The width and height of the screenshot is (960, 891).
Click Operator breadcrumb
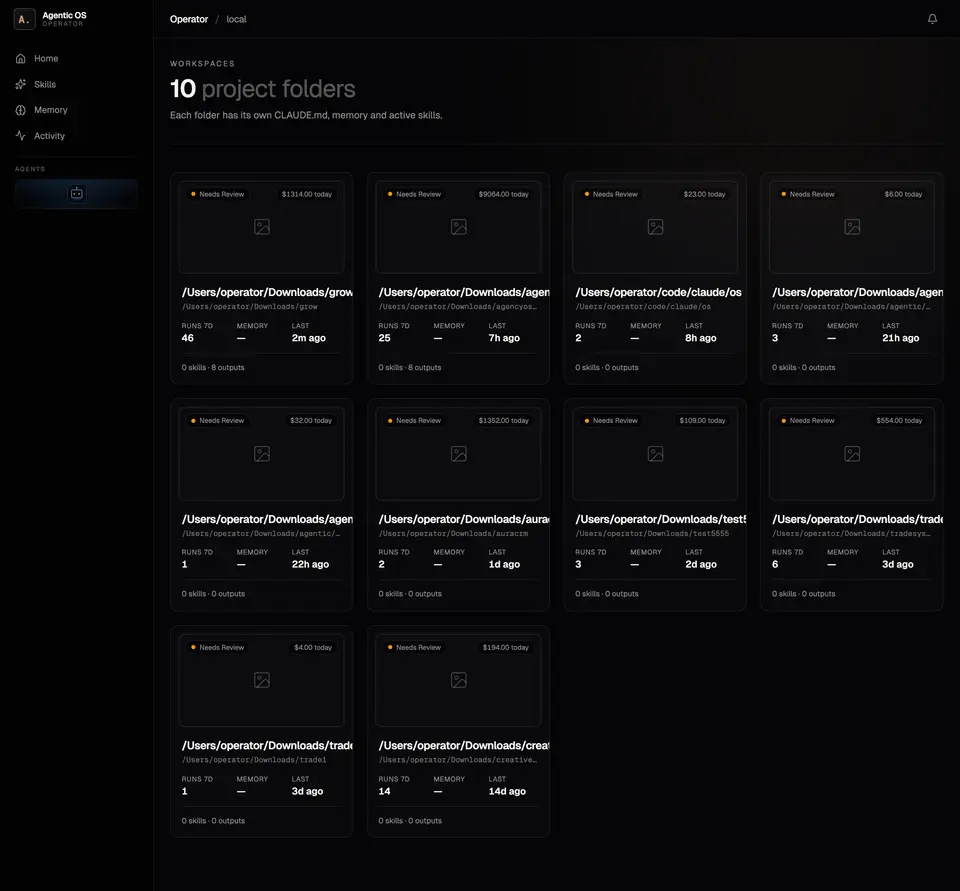(x=189, y=19)
